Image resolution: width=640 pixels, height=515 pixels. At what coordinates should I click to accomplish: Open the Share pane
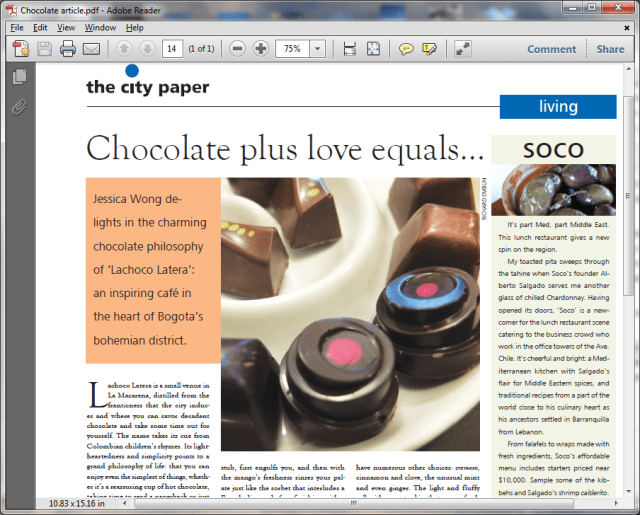click(x=610, y=49)
